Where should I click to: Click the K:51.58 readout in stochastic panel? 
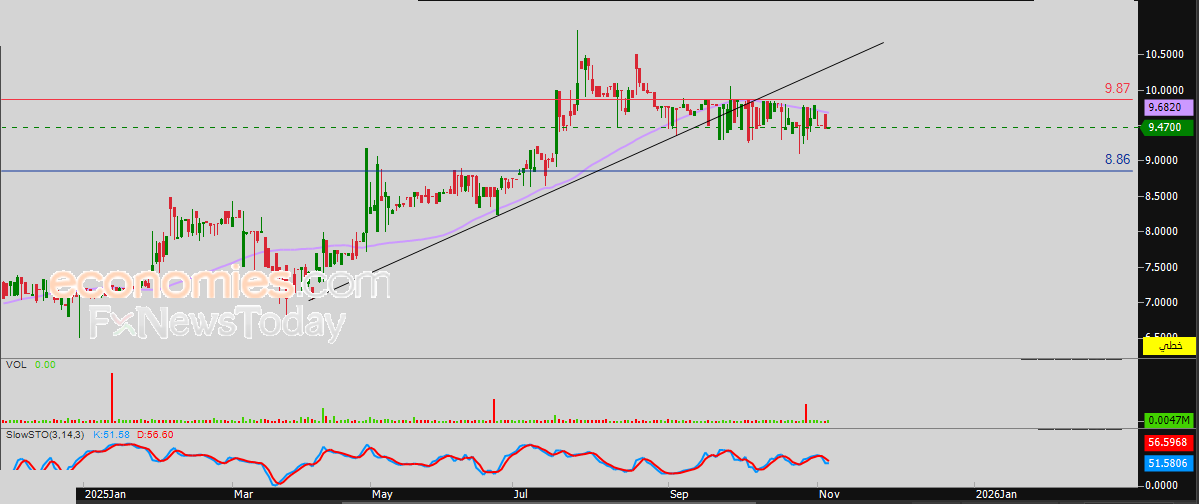pos(112,434)
